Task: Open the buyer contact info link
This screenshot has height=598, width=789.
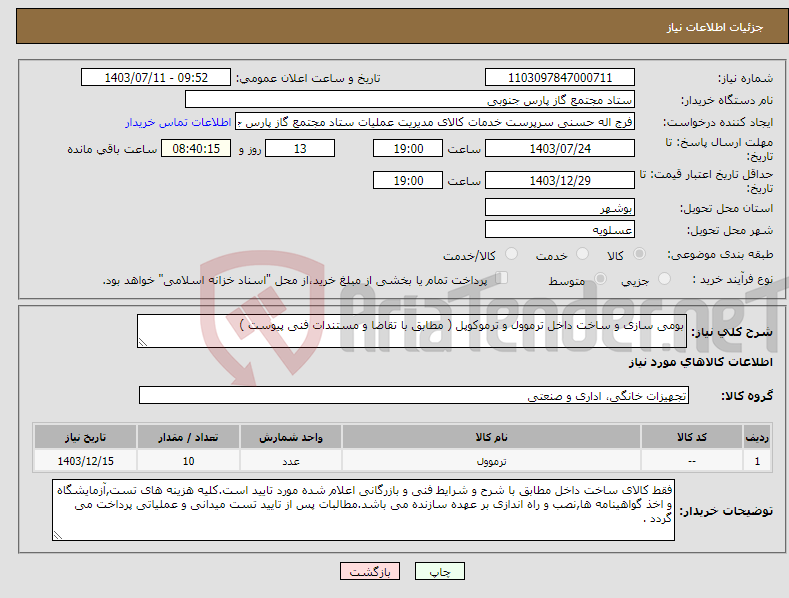Action: pyautogui.click(x=178, y=122)
